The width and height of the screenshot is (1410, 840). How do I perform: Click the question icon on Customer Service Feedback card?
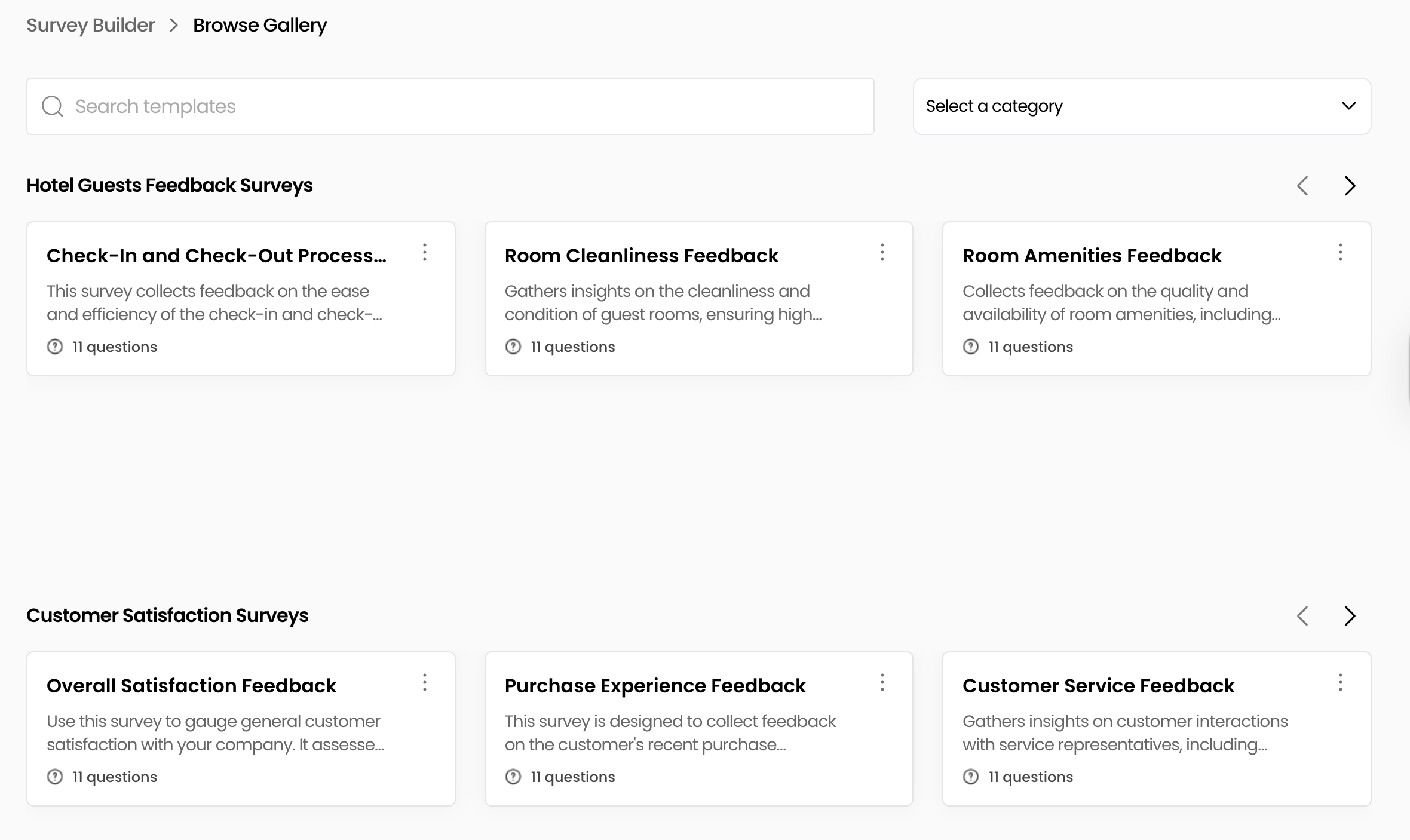pos(970,777)
